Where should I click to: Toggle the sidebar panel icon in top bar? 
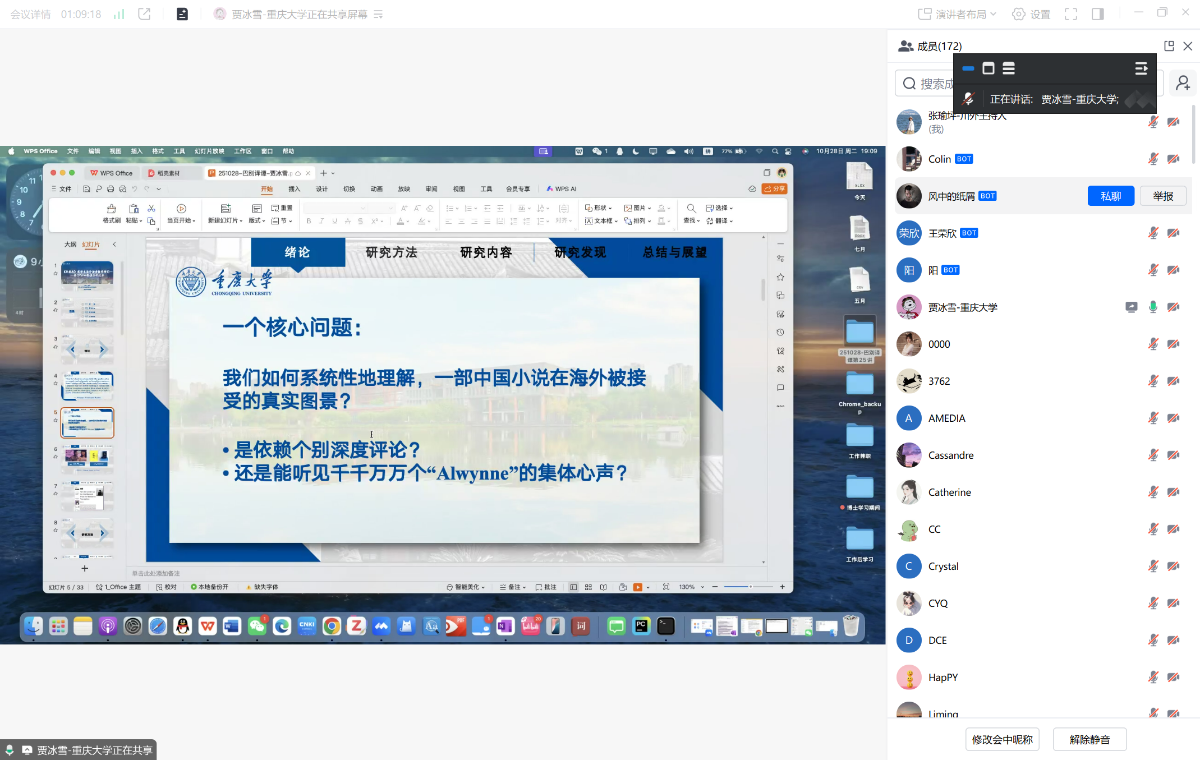pyautogui.click(x=1097, y=14)
